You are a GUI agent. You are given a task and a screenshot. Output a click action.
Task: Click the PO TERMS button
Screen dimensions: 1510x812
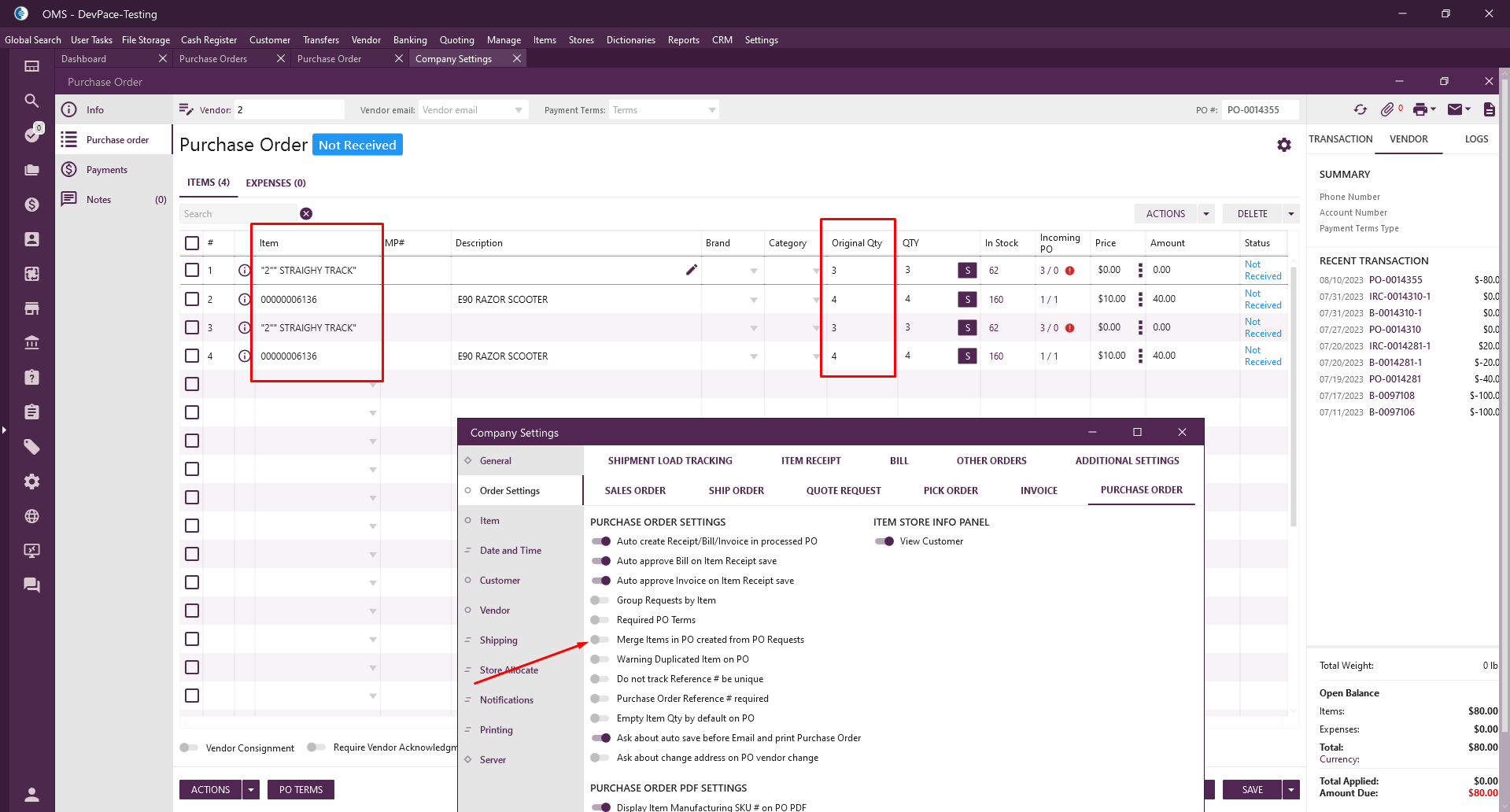301,790
